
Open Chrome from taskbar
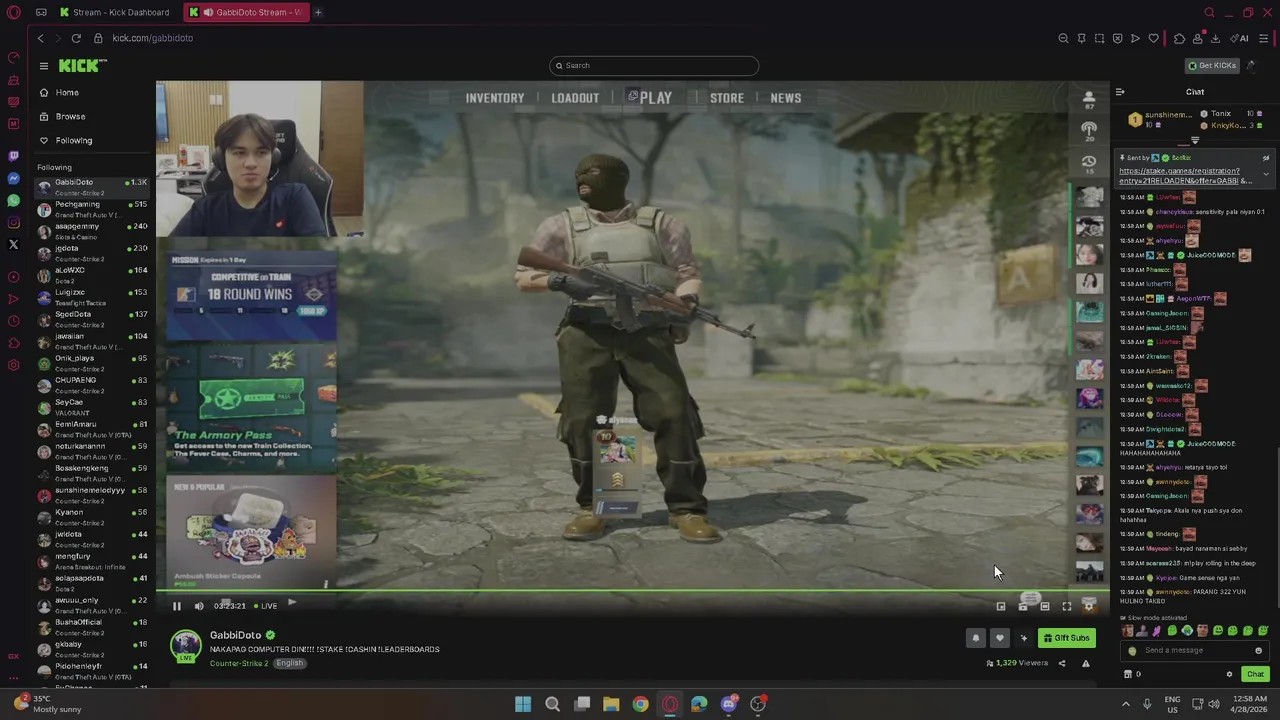(640, 704)
